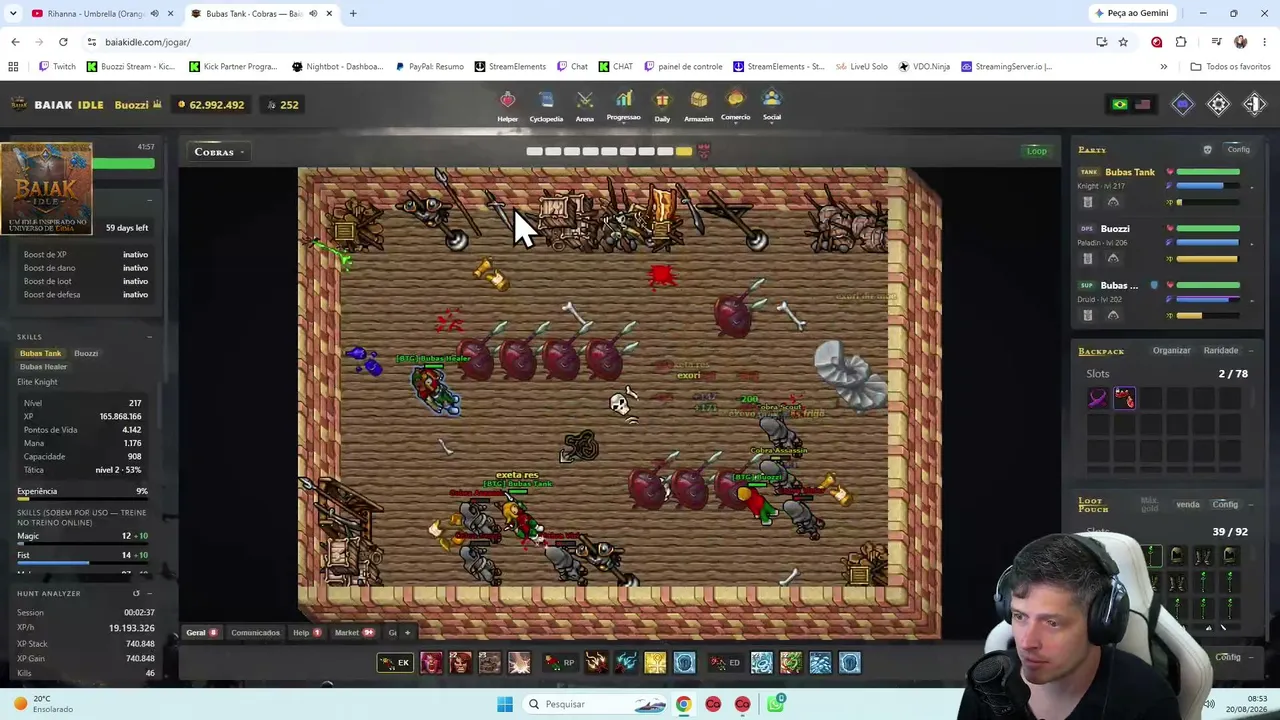This screenshot has width=1280, height=720.
Task: Switch to the Comunicados chat tab
Action: click(x=256, y=633)
